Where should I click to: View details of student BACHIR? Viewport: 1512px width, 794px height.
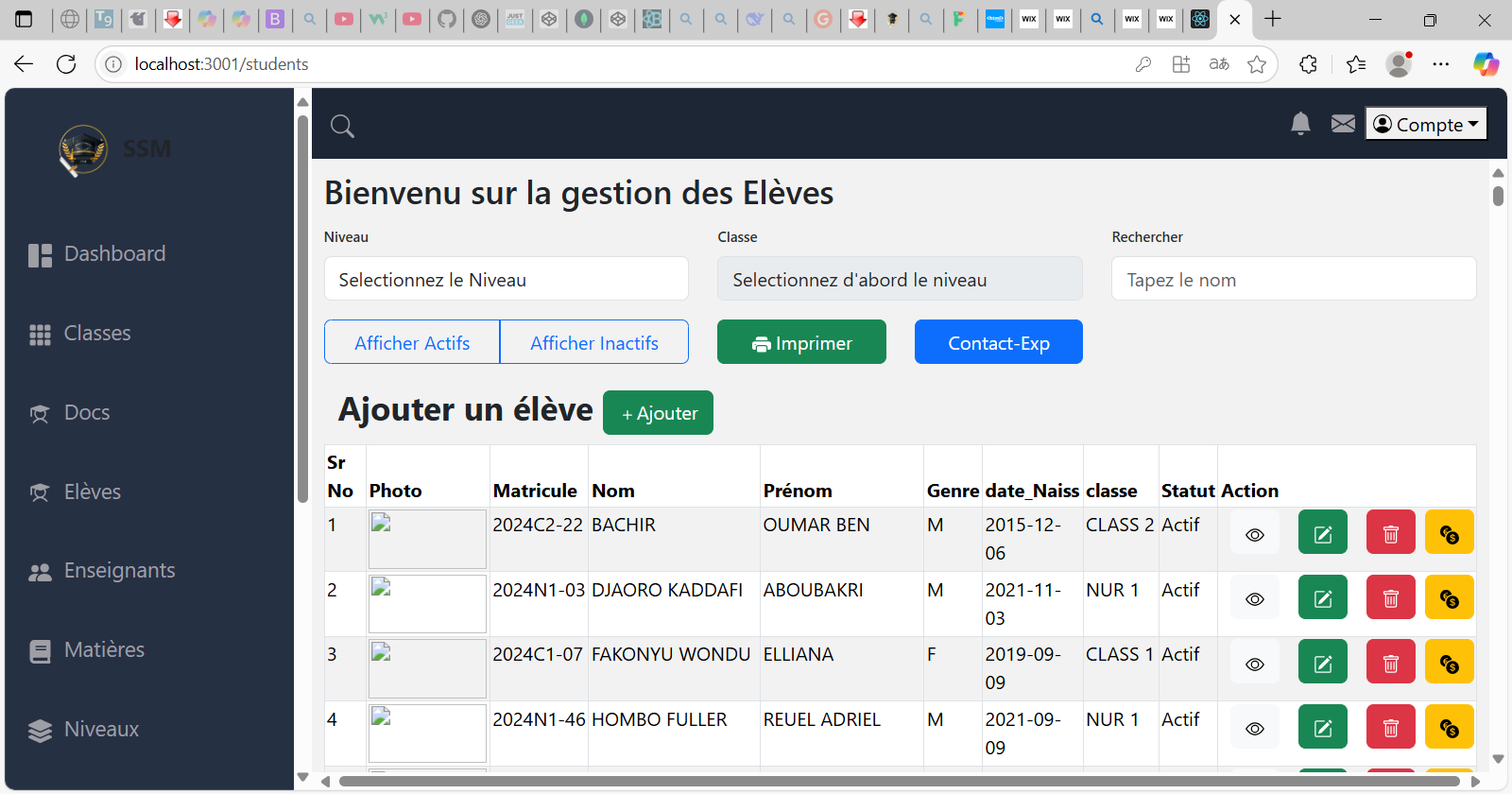tap(1255, 535)
